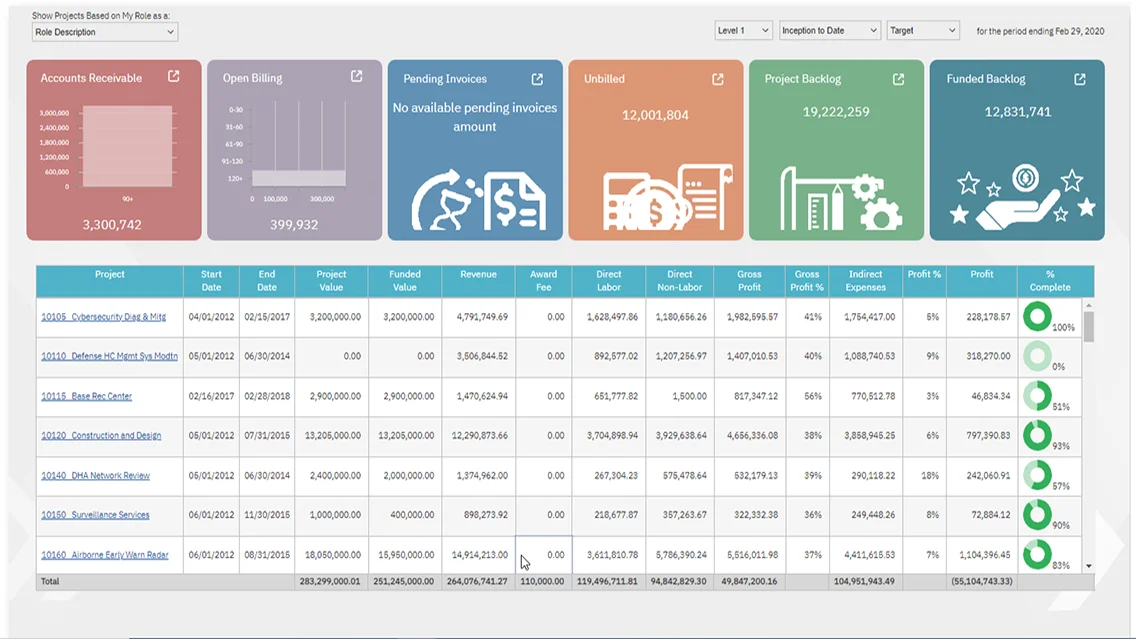Open project 10105 Cybersecurity Diag & Mitg
The height and width of the screenshot is (639, 1136).
coord(104,317)
